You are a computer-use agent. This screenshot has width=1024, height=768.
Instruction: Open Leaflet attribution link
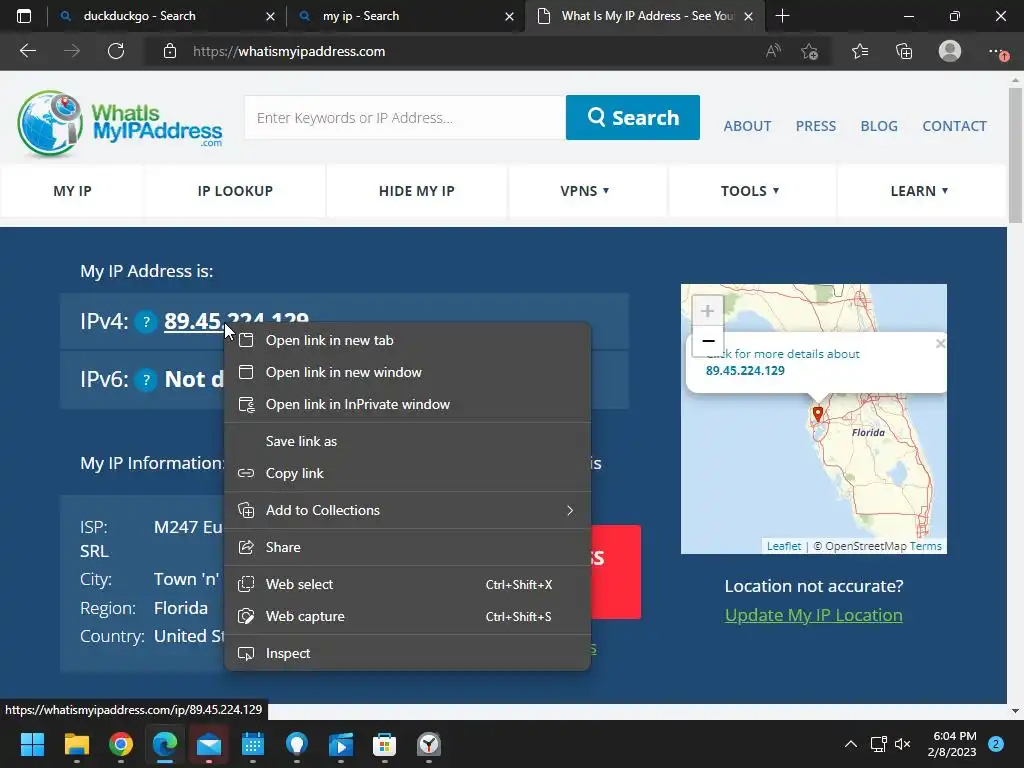coord(784,546)
